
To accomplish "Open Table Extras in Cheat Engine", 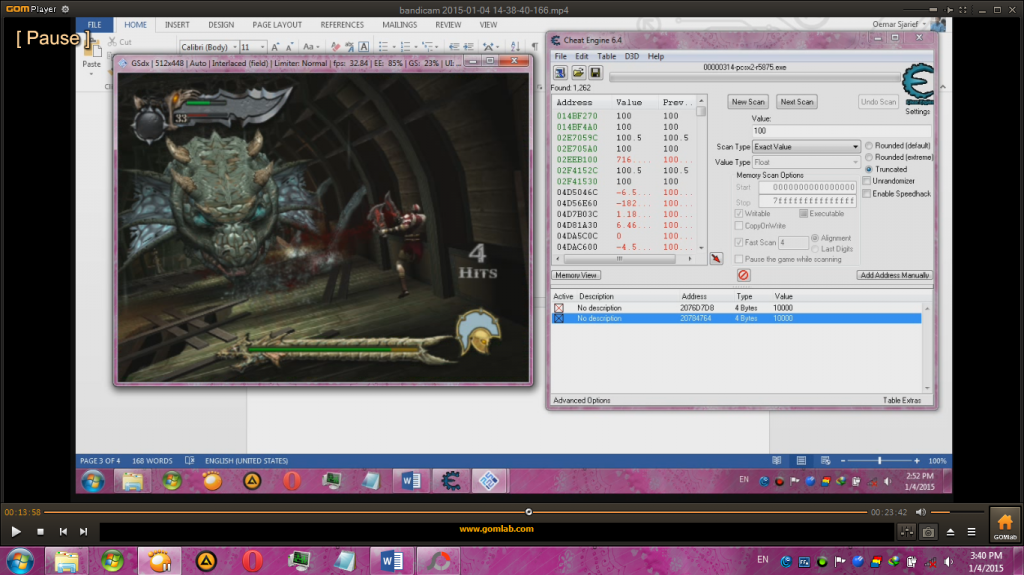I will (902, 401).
